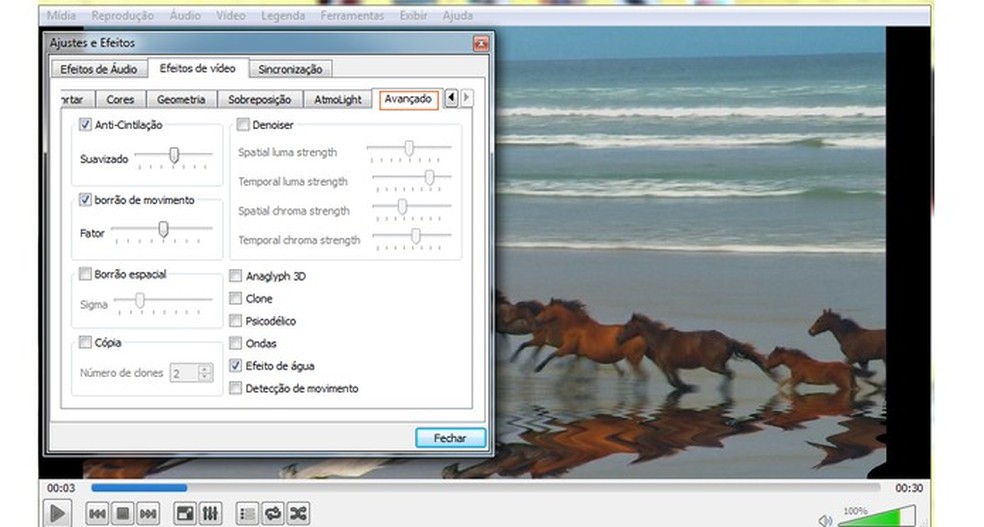Screen dimensions: 984x527
Task: Start playback with the Play button
Action: click(57, 514)
